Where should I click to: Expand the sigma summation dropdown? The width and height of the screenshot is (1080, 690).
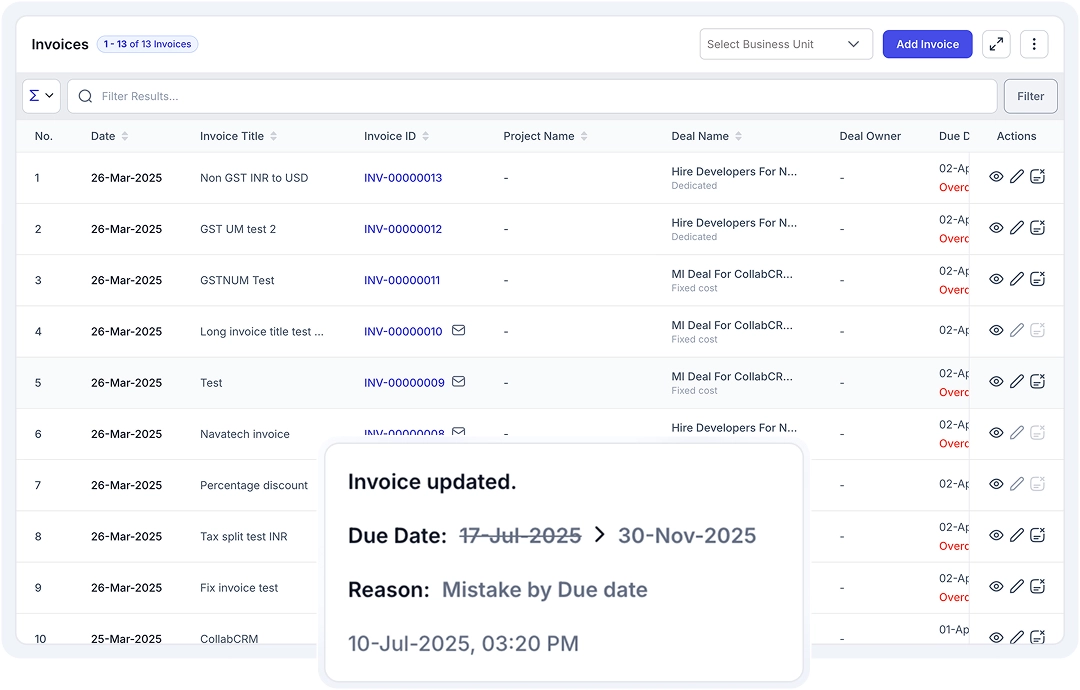click(41, 96)
